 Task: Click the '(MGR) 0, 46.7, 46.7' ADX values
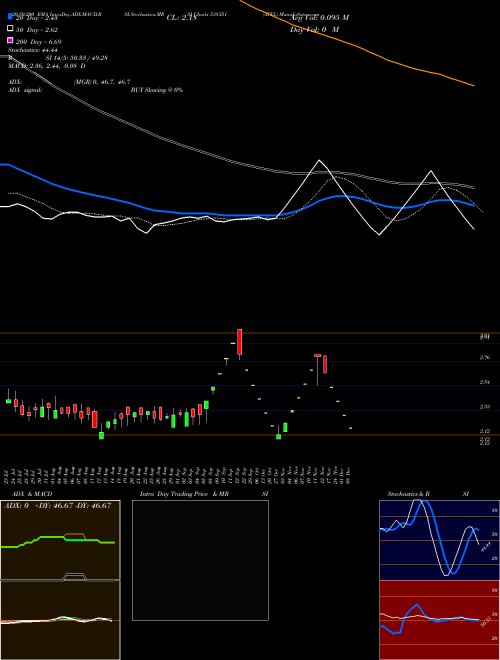[102, 82]
